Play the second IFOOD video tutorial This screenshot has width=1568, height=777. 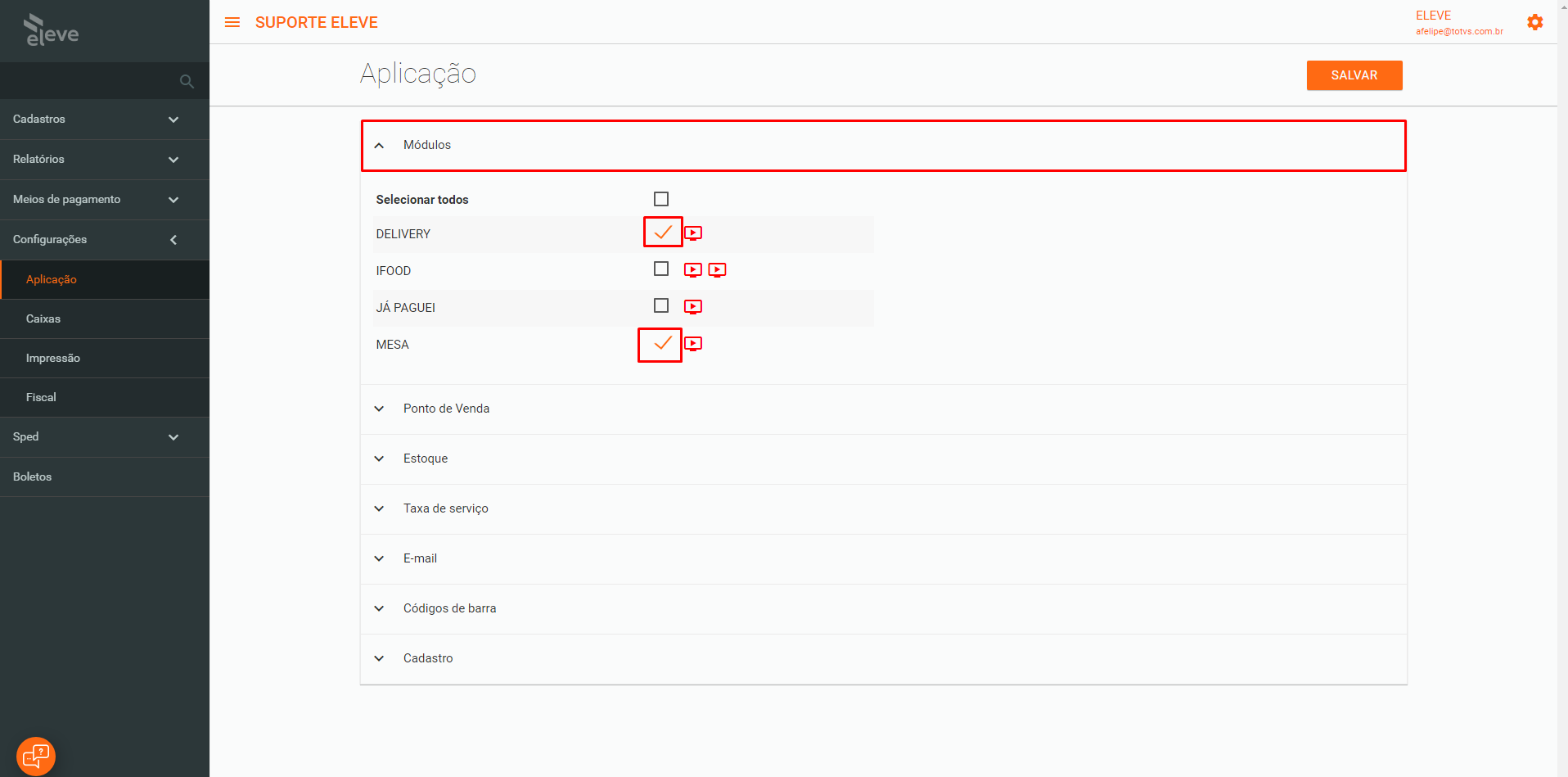tap(718, 270)
